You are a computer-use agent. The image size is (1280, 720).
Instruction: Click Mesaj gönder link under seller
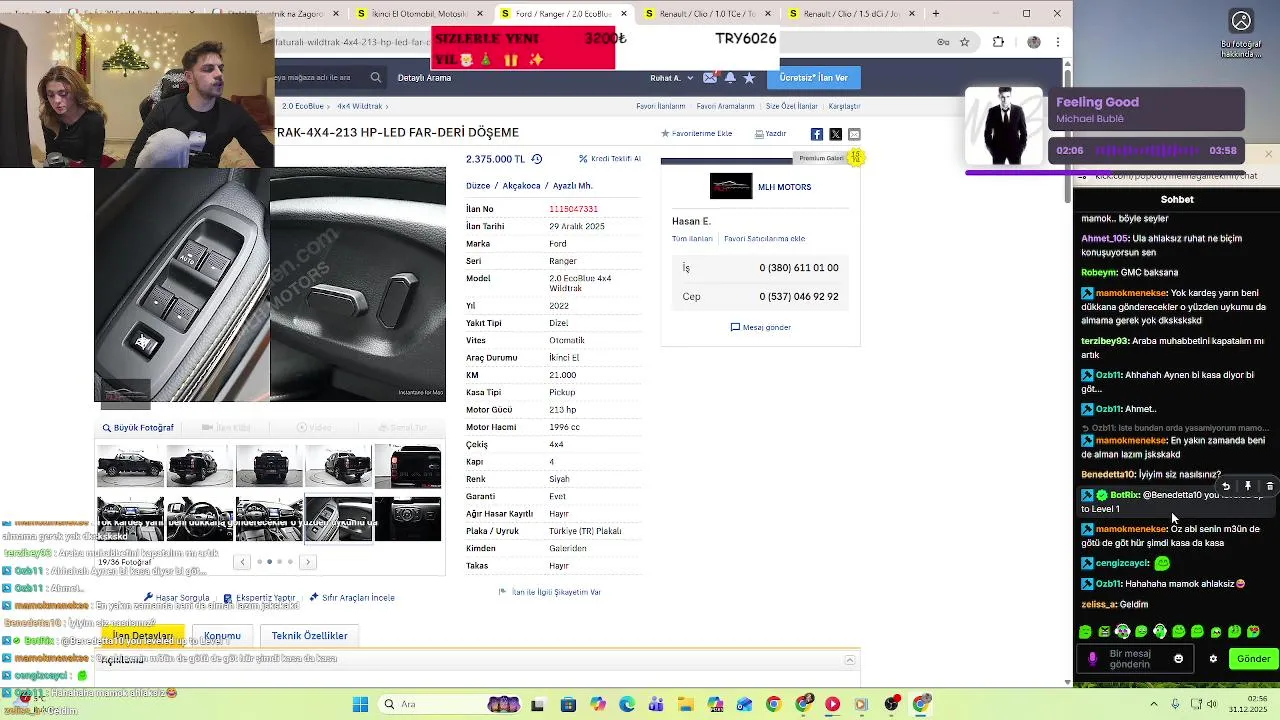761,327
